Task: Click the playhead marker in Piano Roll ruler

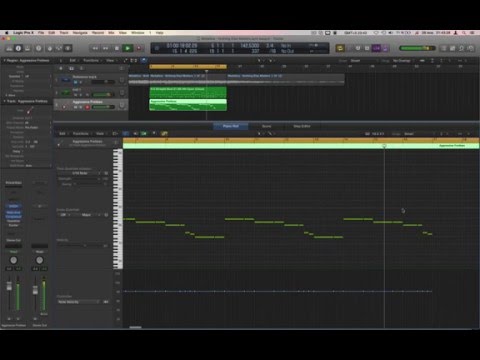Action: (384, 146)
